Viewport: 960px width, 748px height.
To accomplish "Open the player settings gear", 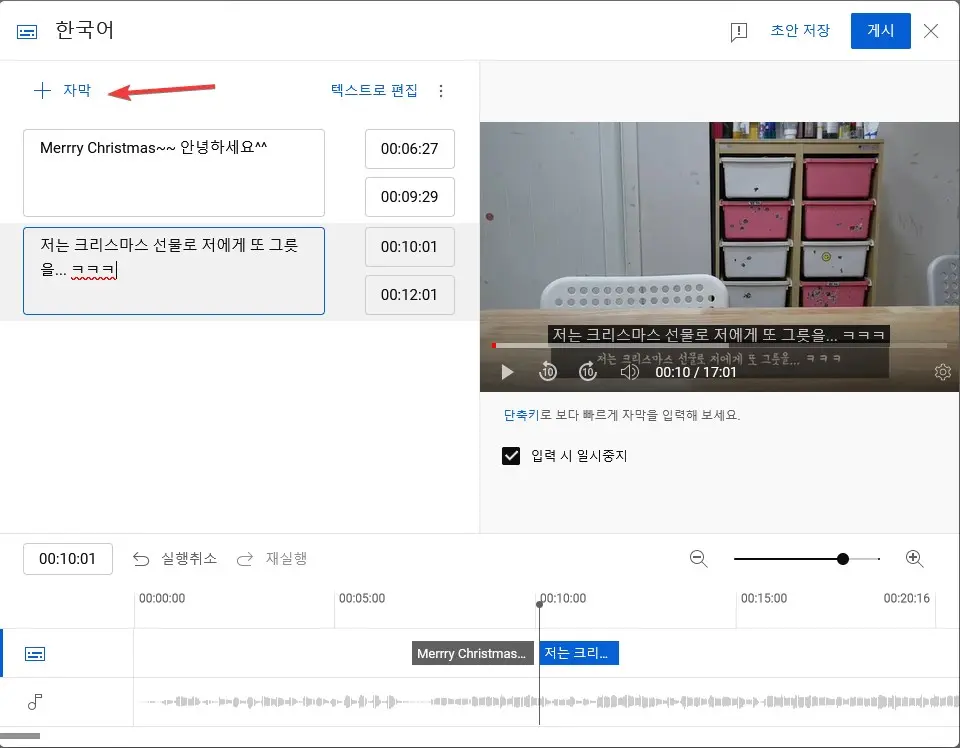I will click(x=942, y=371).
